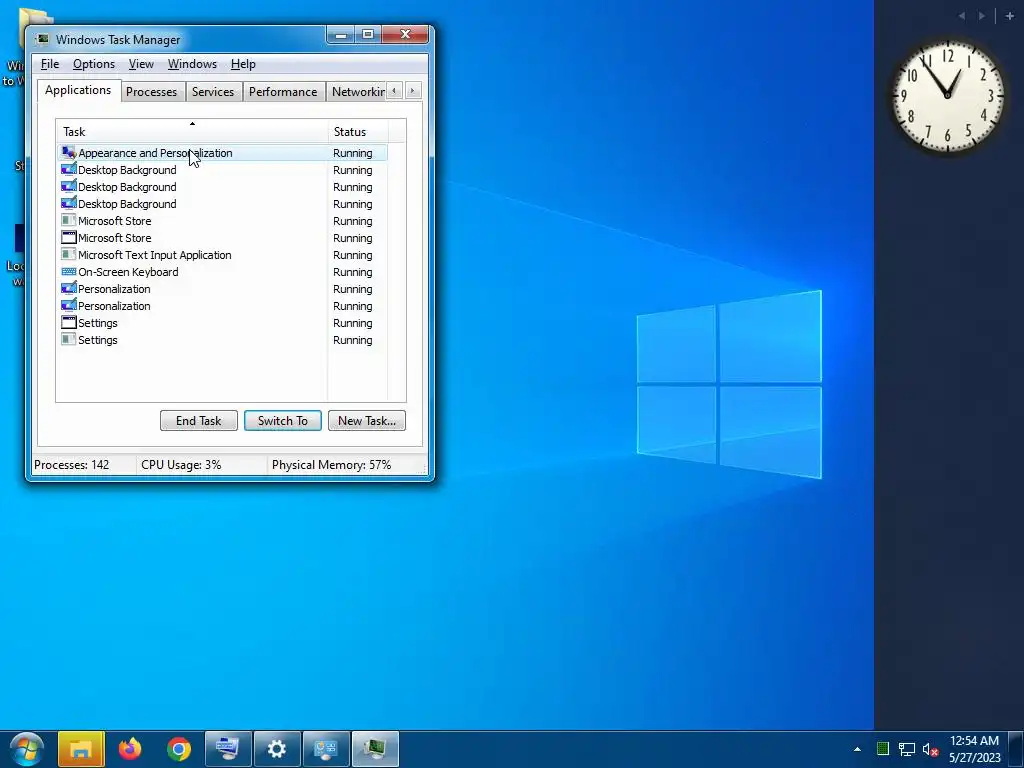Click the tab strip right-arrow scroll button
Viewport: 1024px width, 768px height.
point(413,91)
